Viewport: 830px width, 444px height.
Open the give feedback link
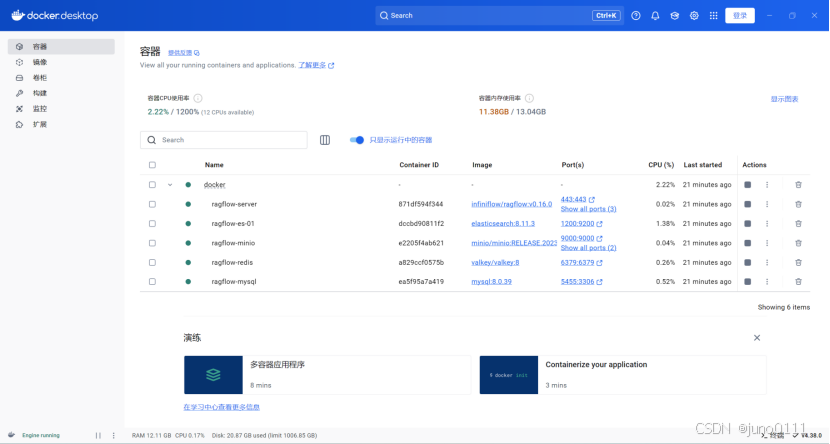[184, 53]
